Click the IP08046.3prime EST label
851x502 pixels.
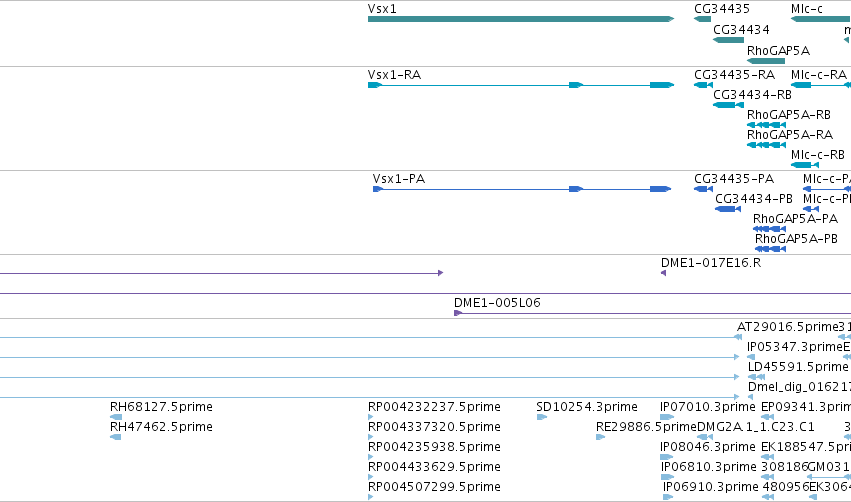point(708,447)
